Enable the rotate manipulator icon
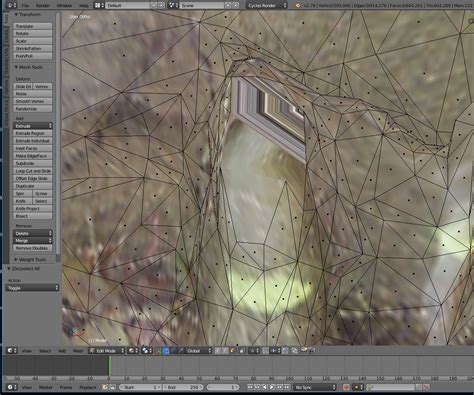The height and width of the screenshot is (395, 474). [x=173, y=350]
